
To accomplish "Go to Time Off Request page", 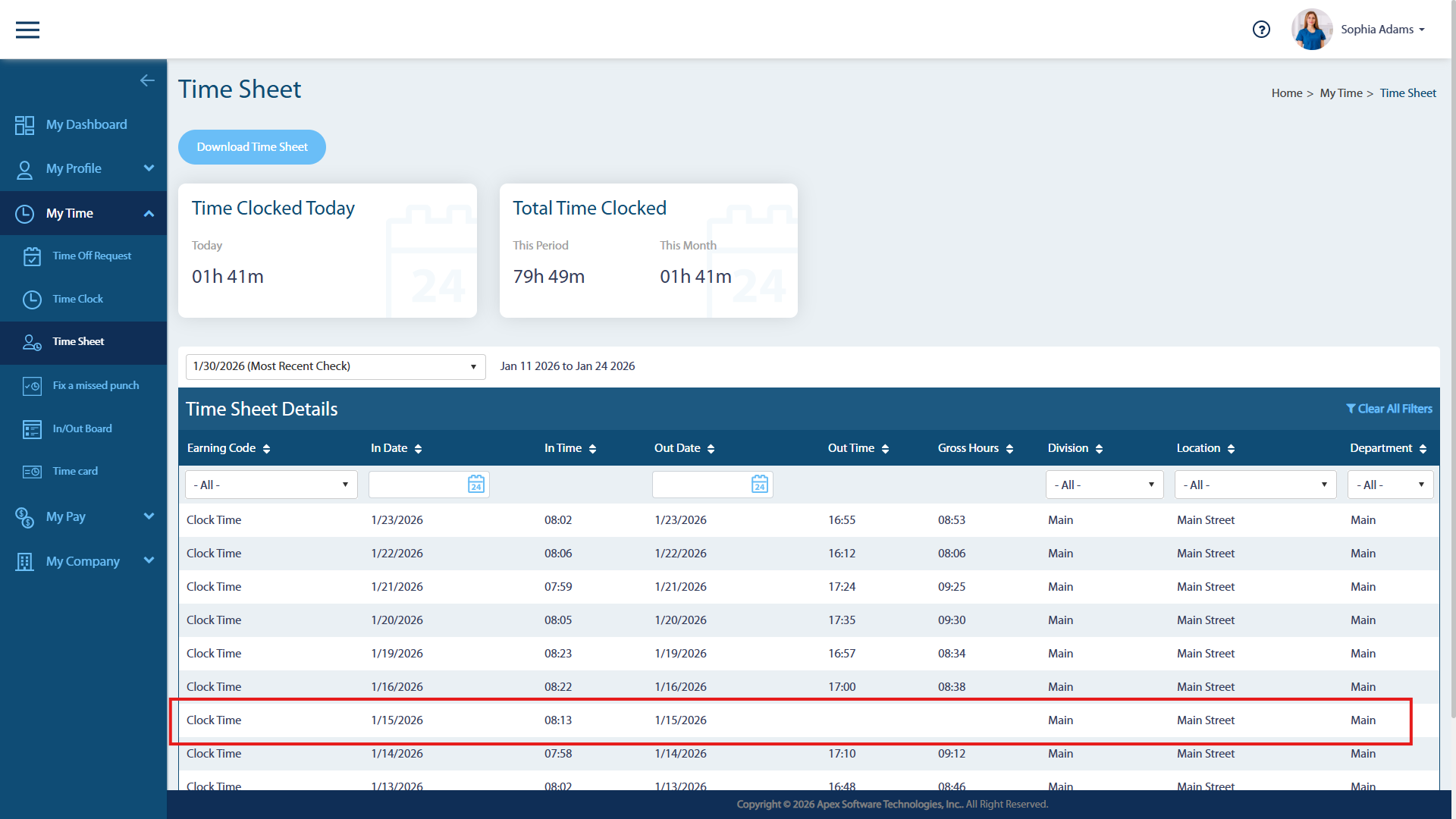I will [x=92, y=256].
